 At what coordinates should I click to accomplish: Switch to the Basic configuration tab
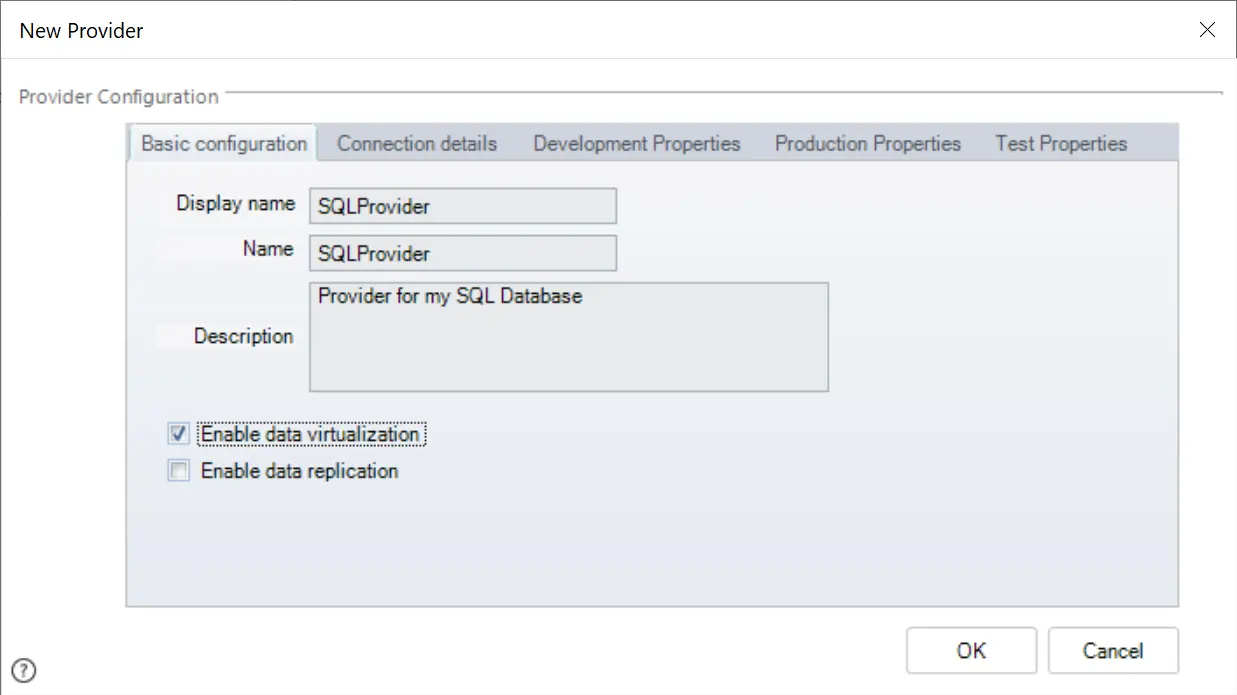(x=224, y=143)
